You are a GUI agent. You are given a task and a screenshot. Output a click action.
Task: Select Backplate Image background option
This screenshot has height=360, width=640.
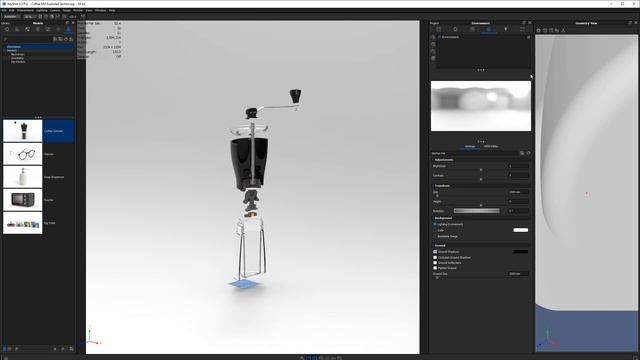point(435,236)
